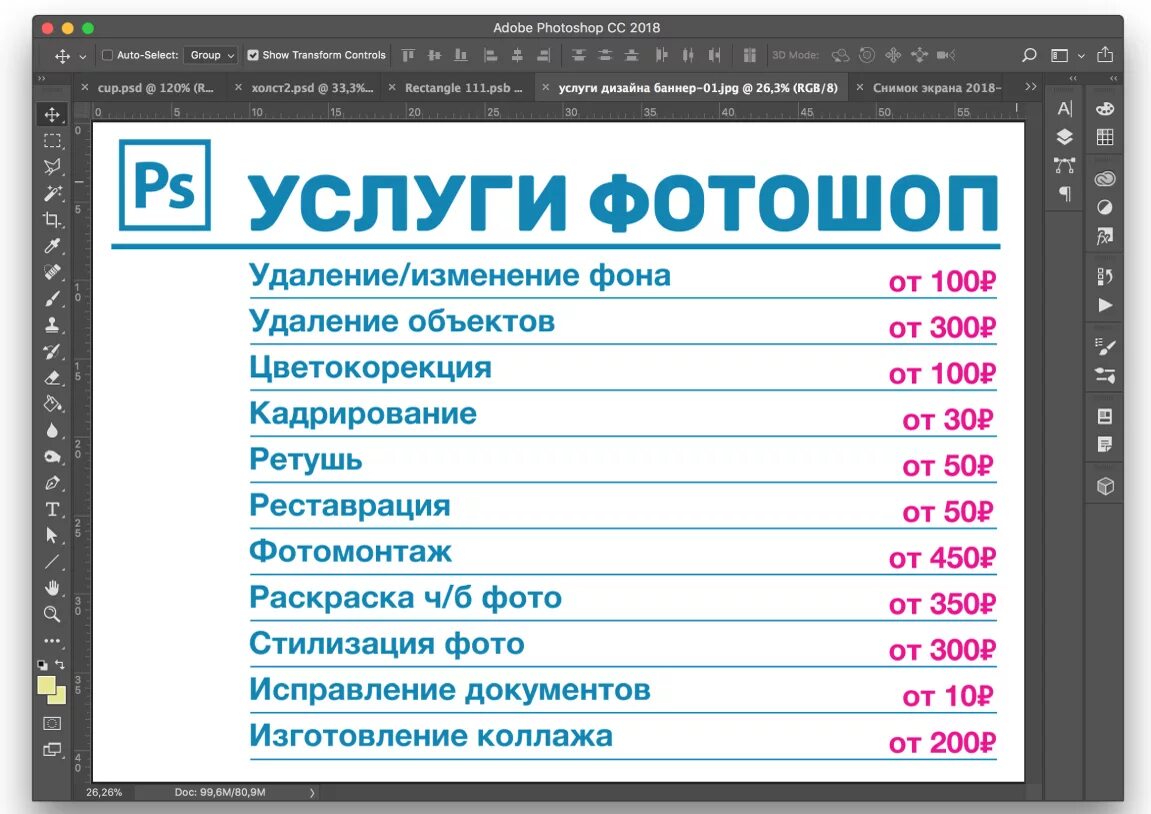Select the Brush tool
1151x814 pixels.
coord(52,299)
